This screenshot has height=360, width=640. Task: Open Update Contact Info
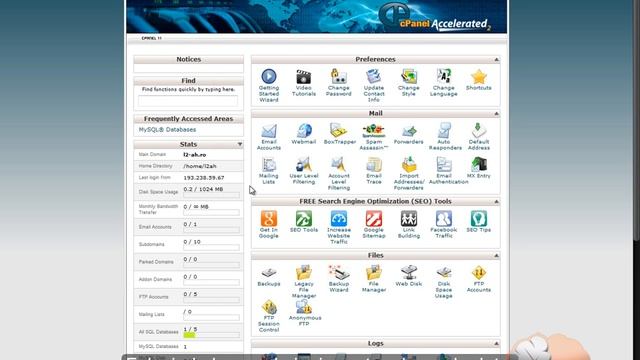pos(373,77)
